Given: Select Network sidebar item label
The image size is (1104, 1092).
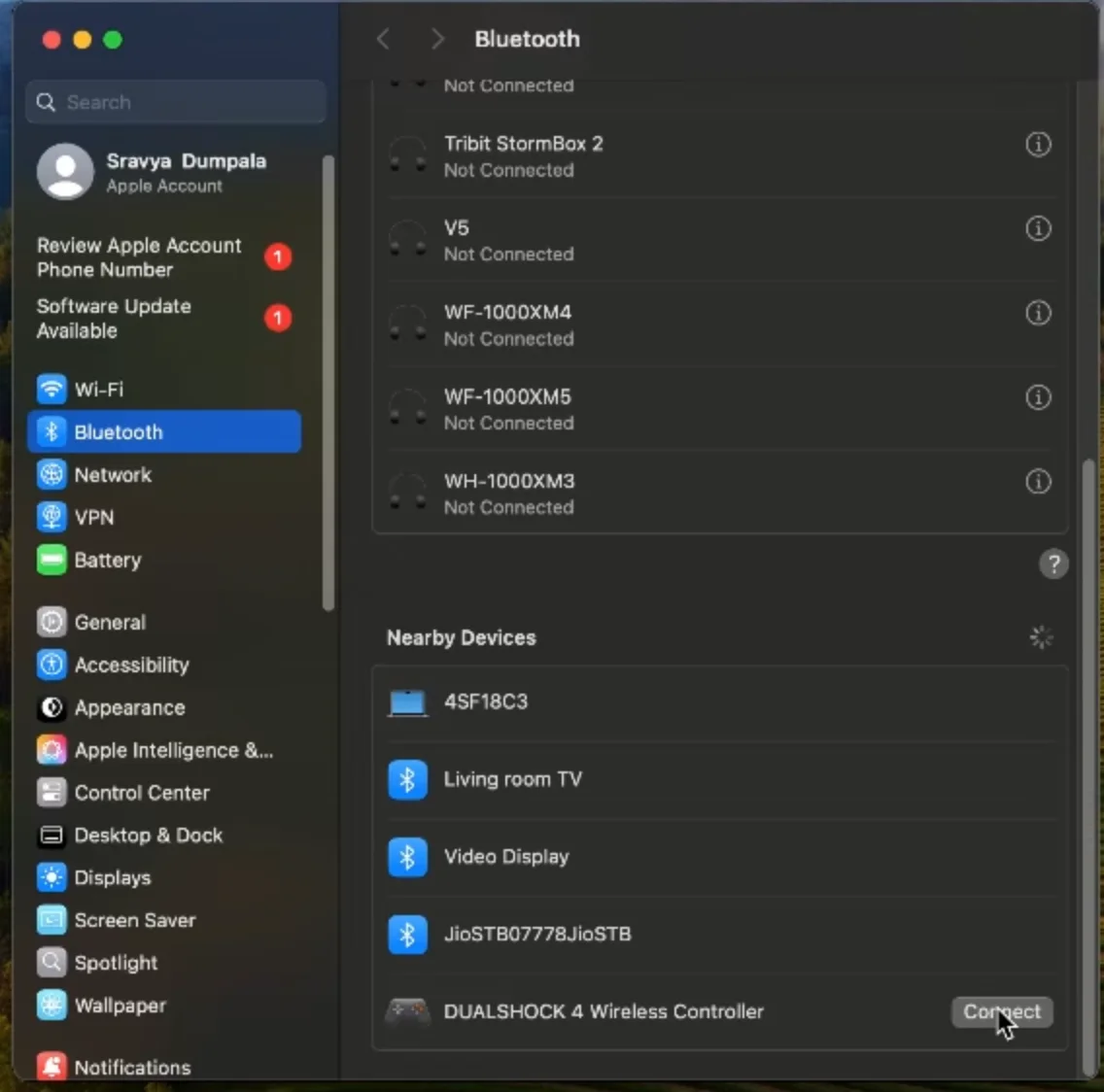Looking at the screenshot, I should (x=113, y=475).
